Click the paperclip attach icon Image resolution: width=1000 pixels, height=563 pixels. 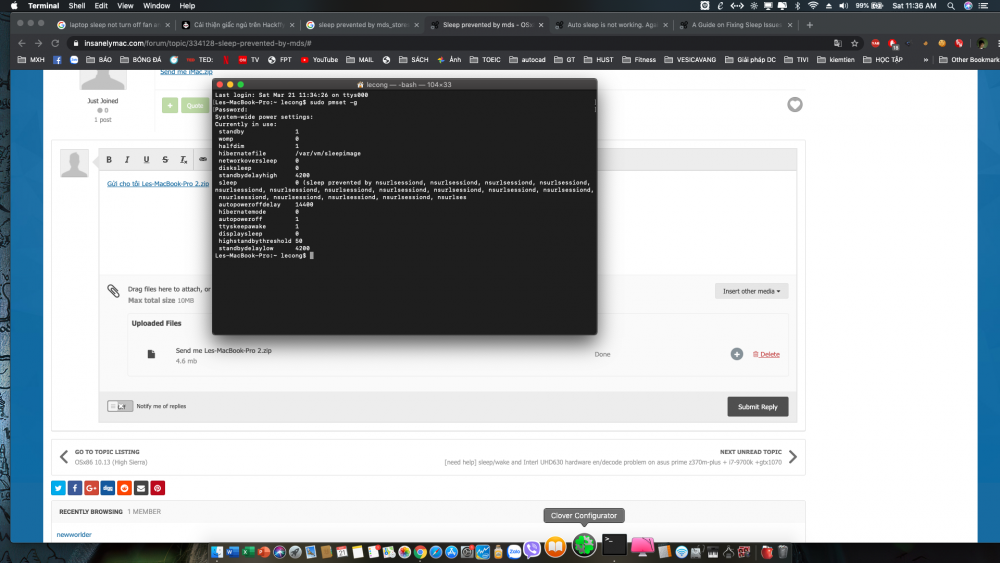[113, 291]
